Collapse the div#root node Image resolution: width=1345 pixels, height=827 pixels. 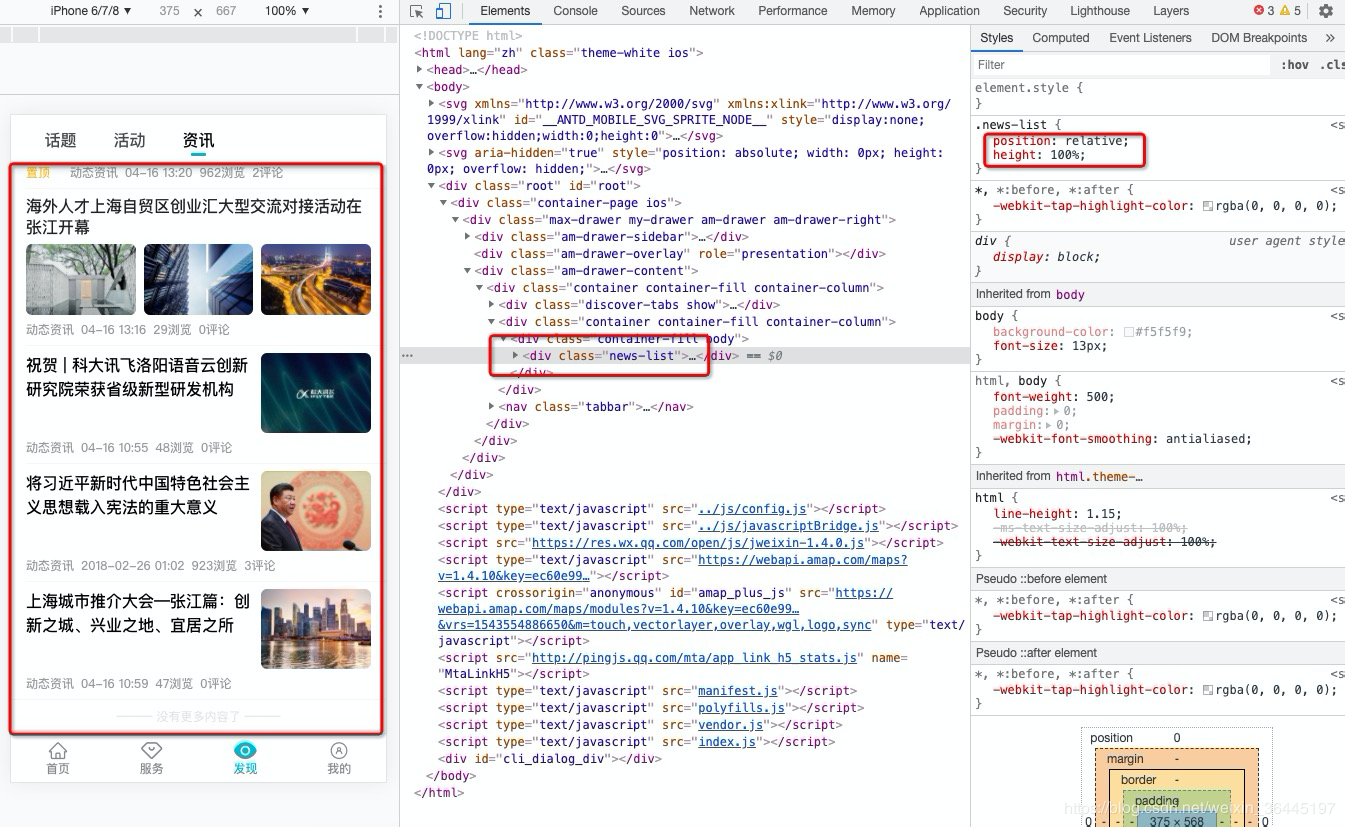click(432, 186)
